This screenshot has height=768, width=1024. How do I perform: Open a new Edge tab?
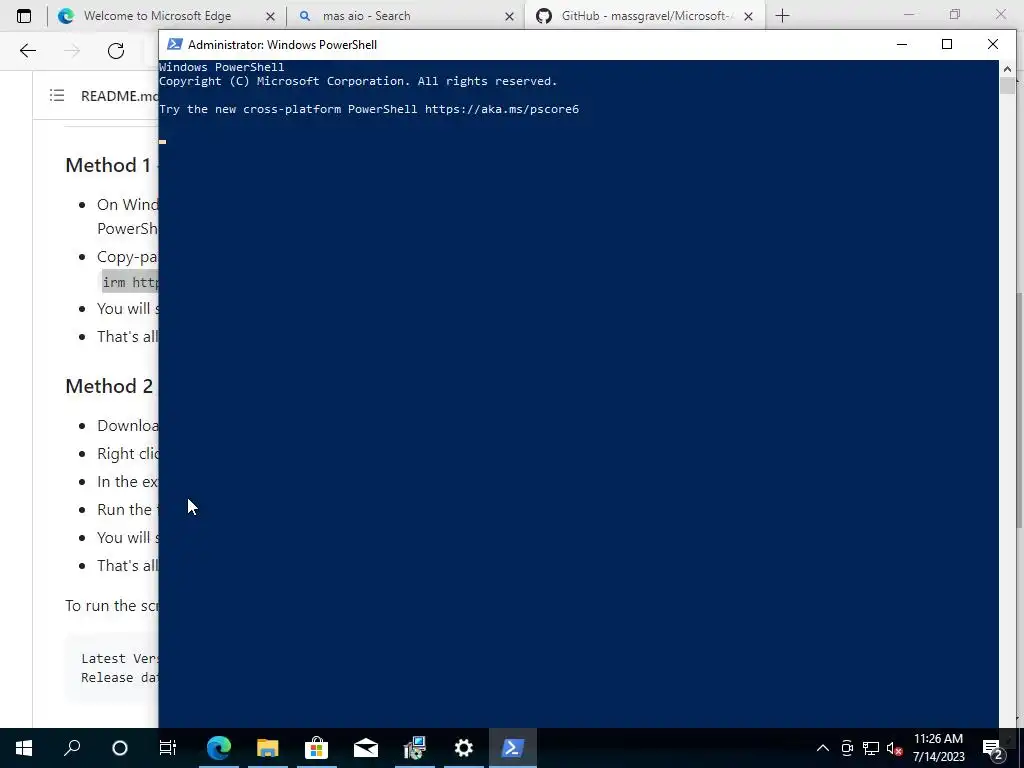click(x=782, y=16)
